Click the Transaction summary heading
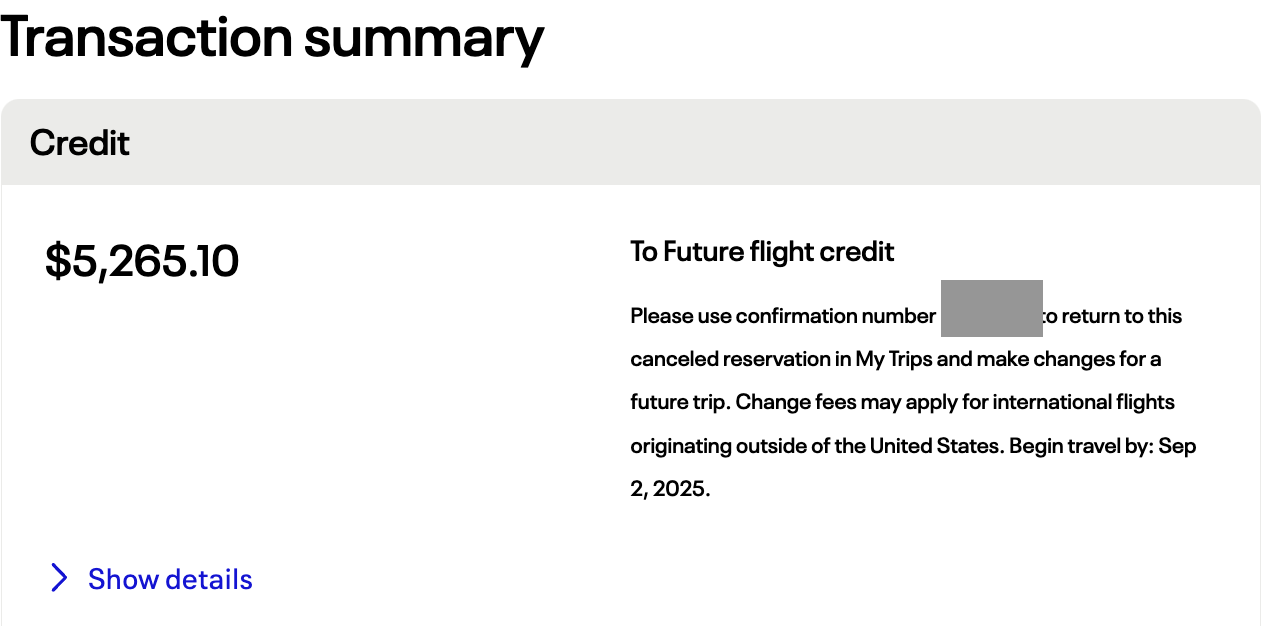 272,37
